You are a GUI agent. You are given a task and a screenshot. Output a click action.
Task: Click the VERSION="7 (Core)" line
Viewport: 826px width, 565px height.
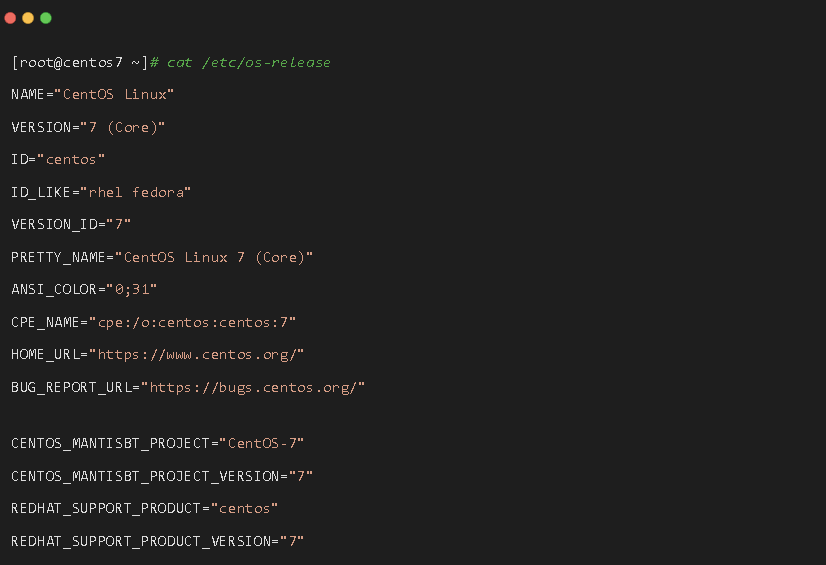coord(88,127)
